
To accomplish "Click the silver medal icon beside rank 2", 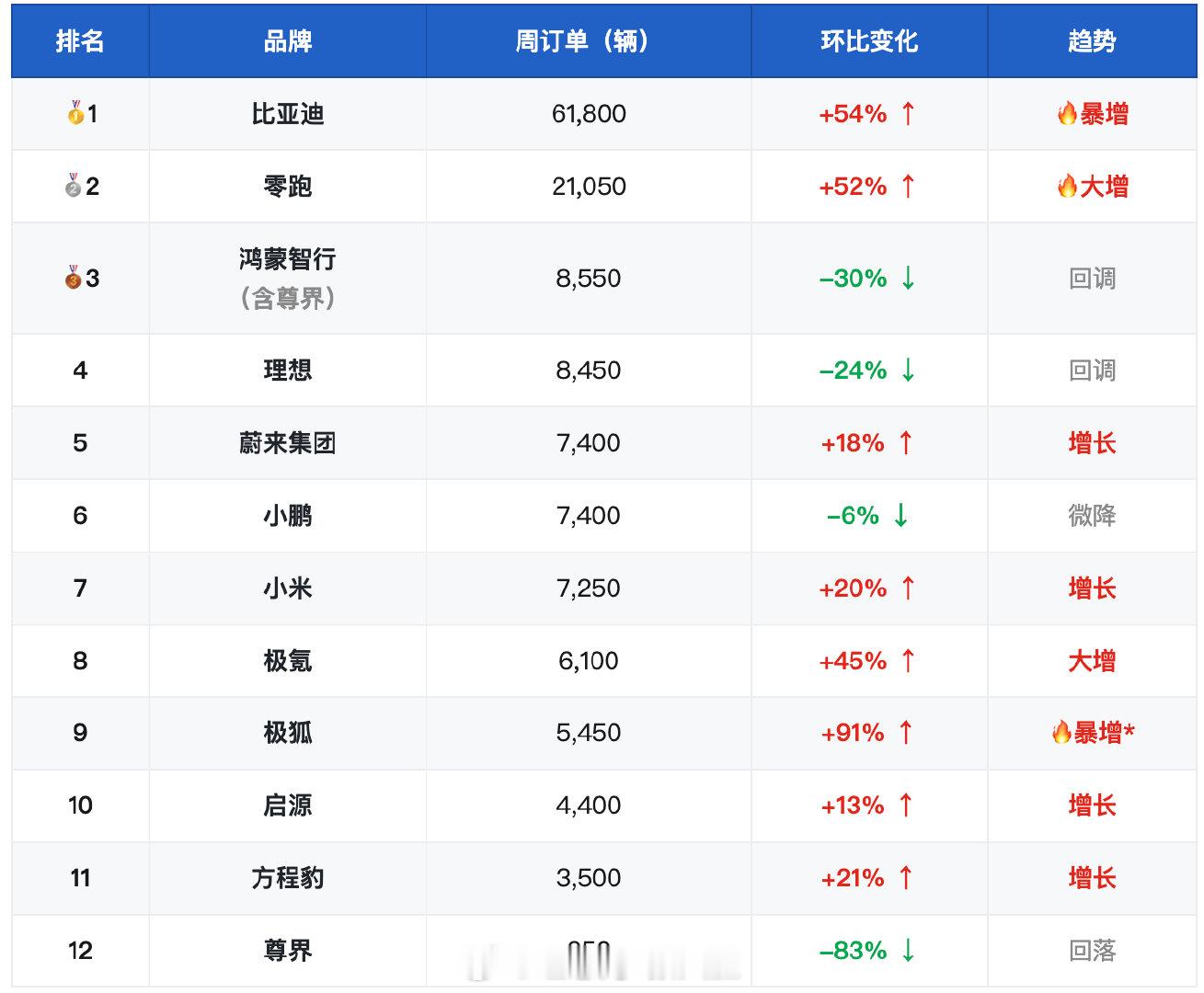I will (x=74, y=186).
